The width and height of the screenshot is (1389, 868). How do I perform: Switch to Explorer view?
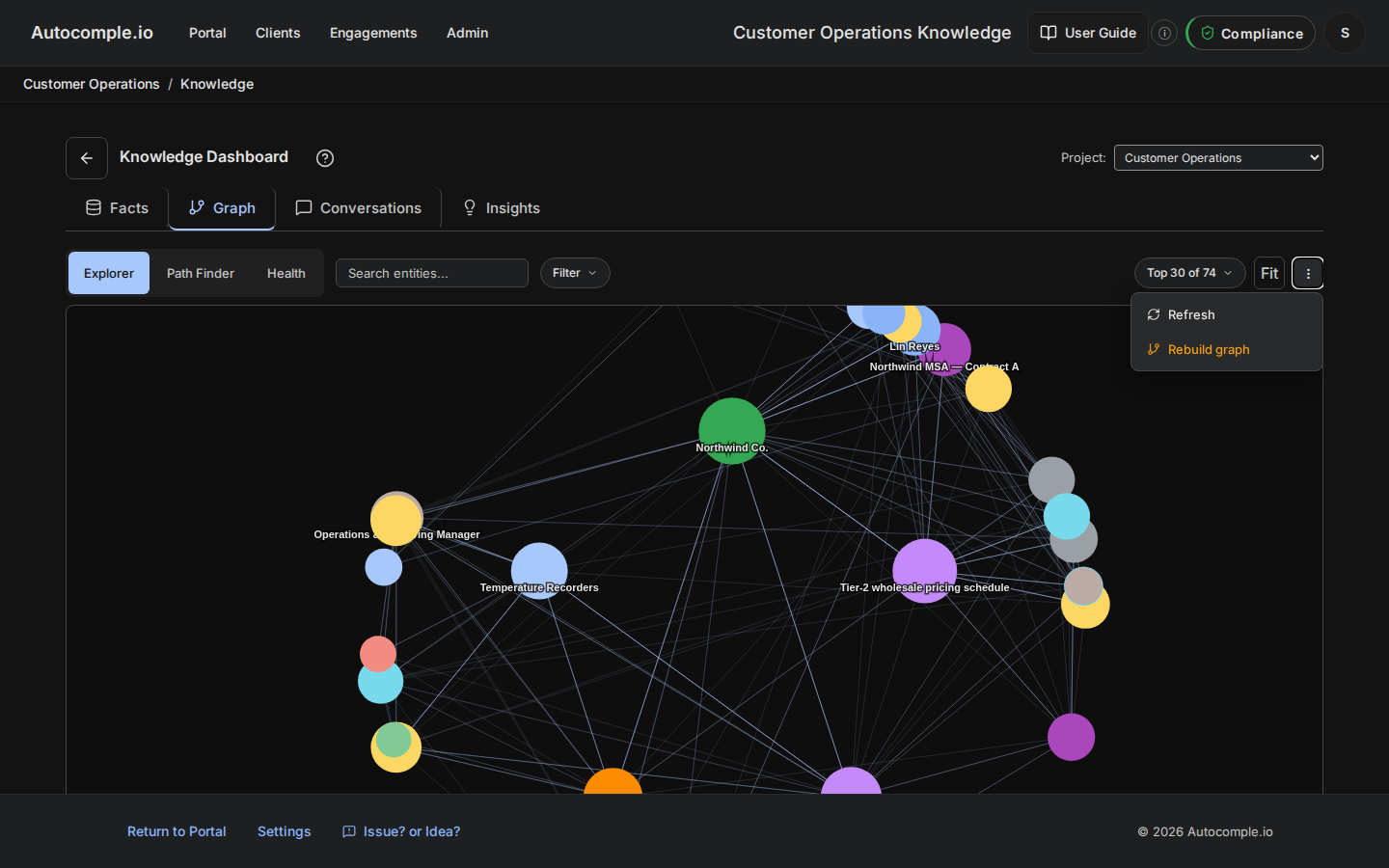coord(109,273)
